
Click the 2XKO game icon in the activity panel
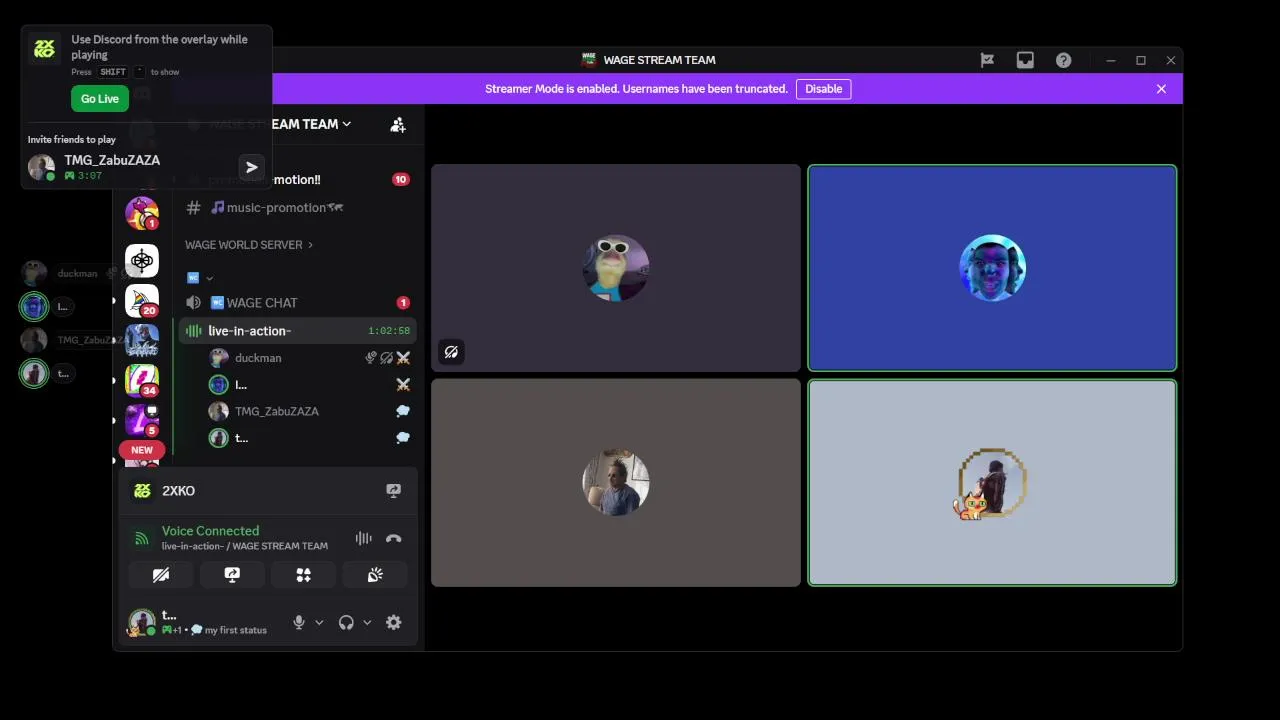tap(142, 491)
